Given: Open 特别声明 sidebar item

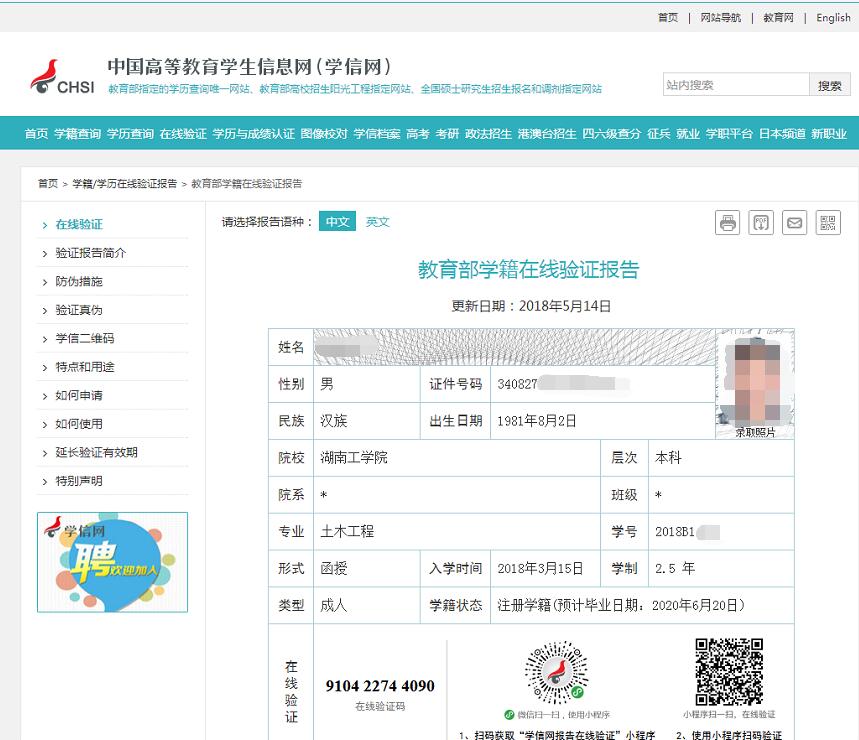Looking at the screenshot, I should point(79,481).
